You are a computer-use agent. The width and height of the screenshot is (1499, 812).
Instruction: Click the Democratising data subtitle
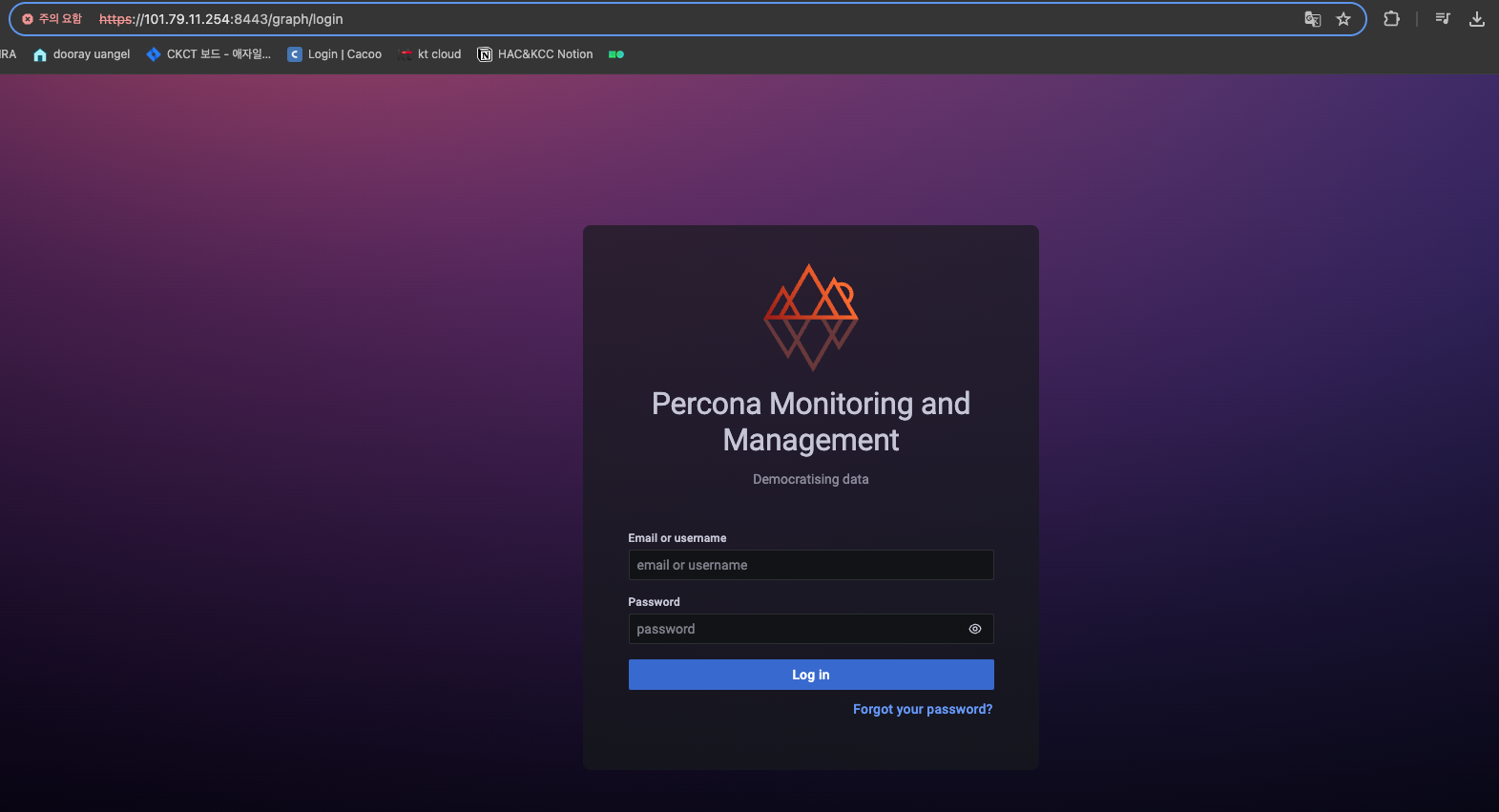click(x=811, y=479)
